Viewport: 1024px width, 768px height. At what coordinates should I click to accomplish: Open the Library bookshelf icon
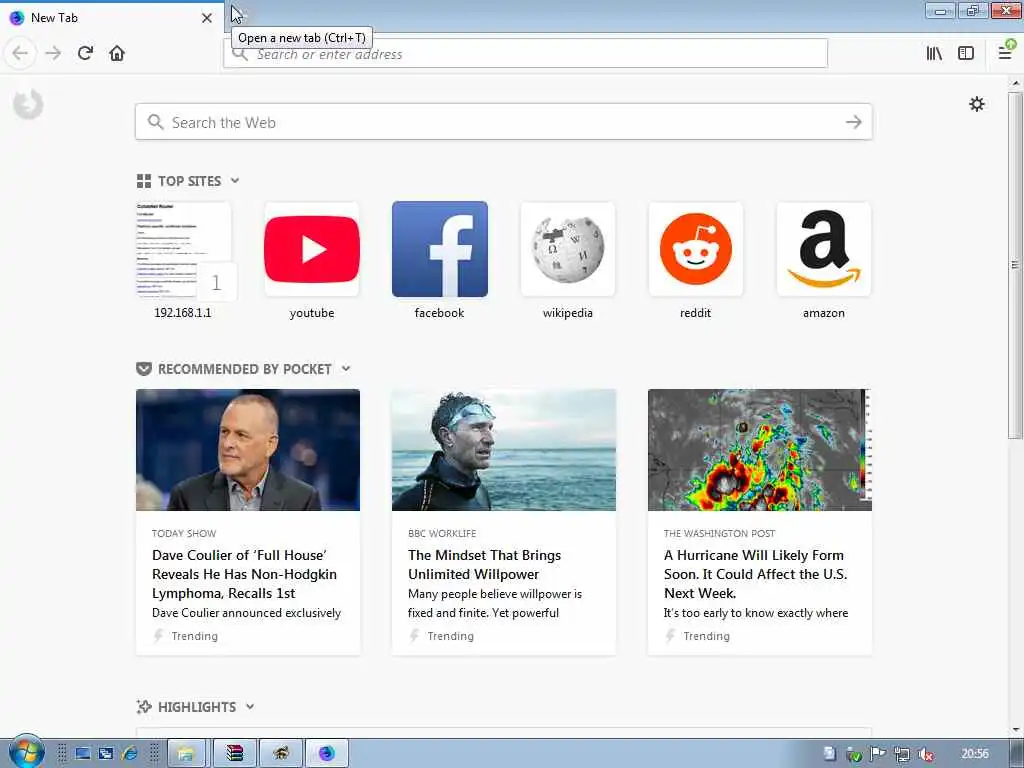[934, 53]
